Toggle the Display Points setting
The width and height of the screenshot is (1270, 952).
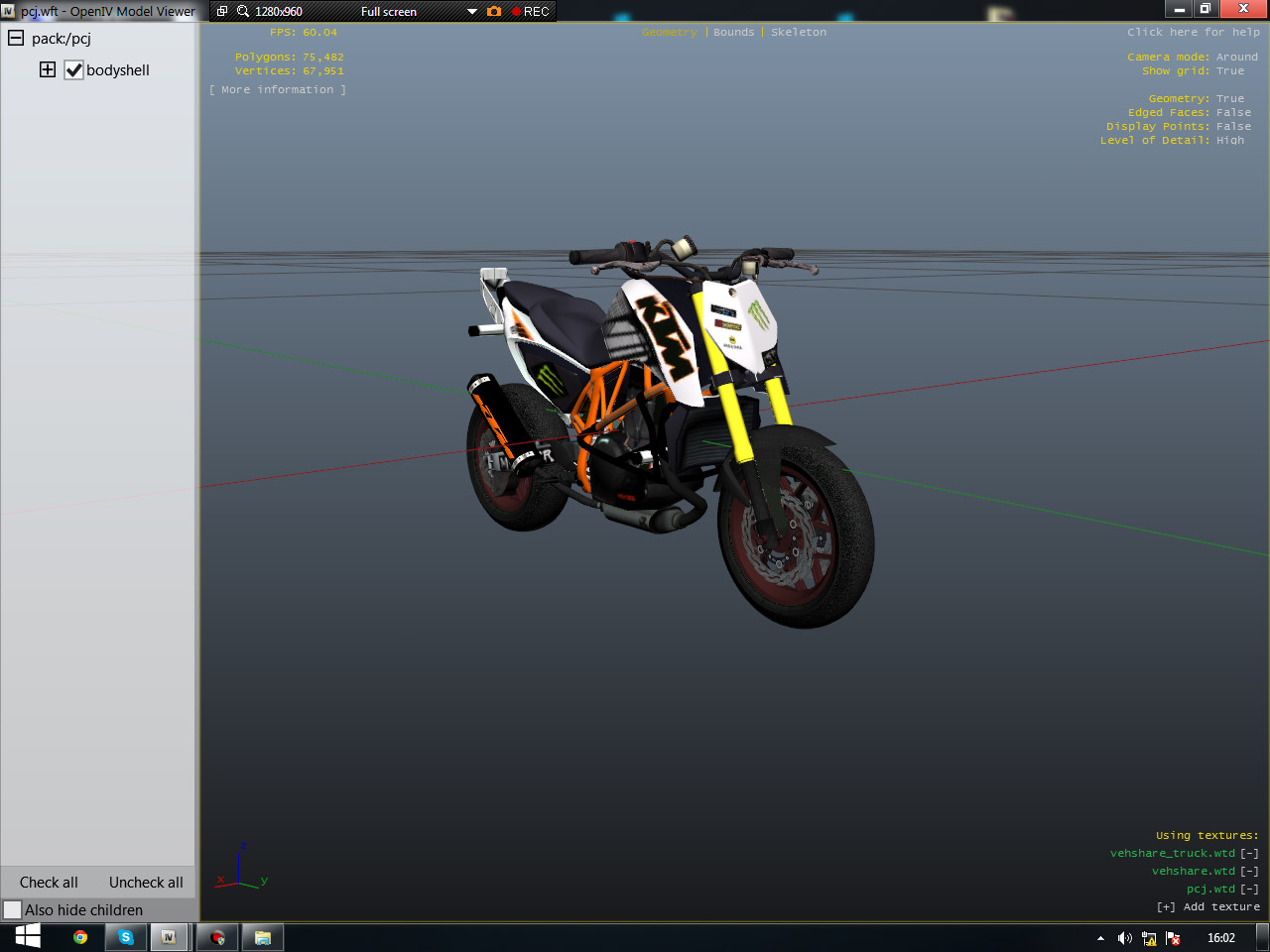(1179, 127)
